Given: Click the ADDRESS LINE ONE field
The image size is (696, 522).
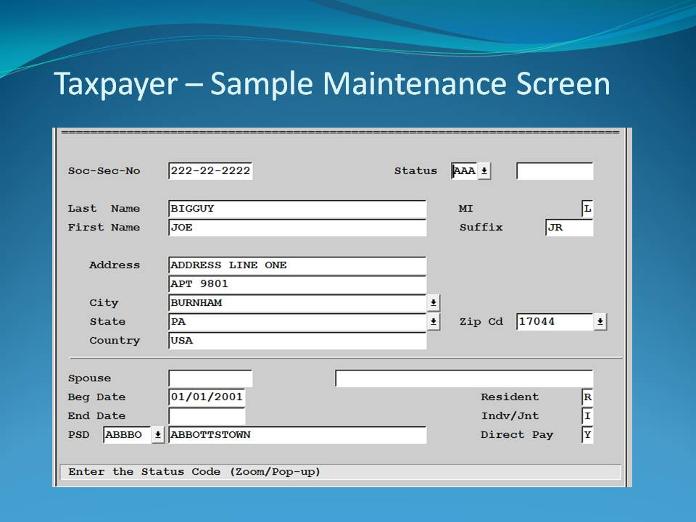Looking at the screenshot, I should [x=297, y=266].
